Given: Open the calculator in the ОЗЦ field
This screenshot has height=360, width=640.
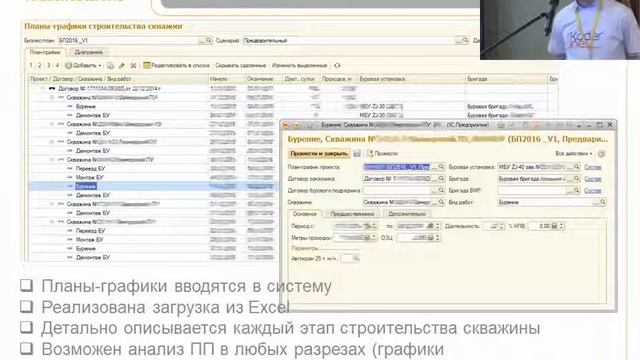Looking at the screenshot, I should click(x=430, y=238).
